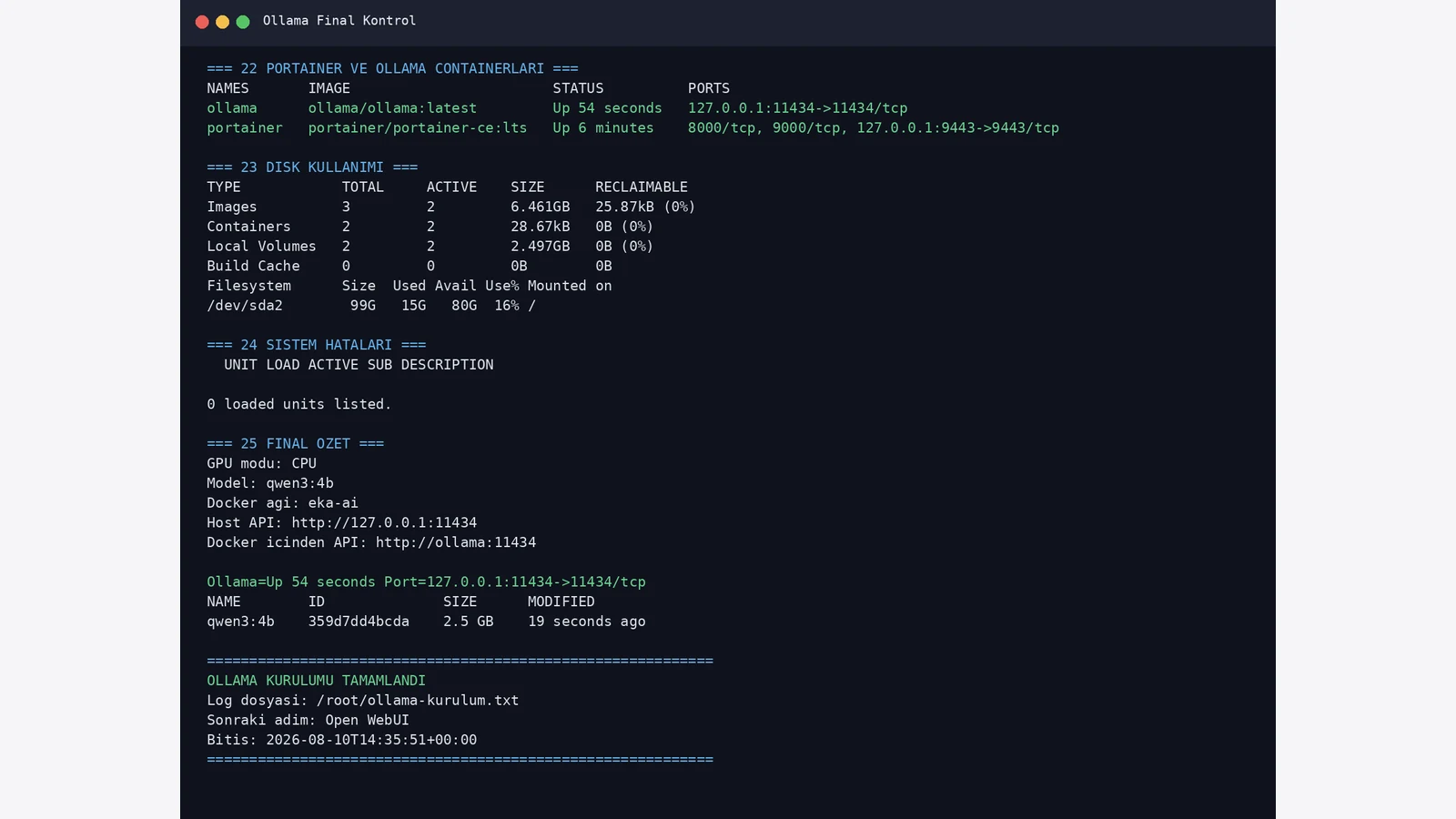Image resolution: width=1456 pixels, height=819 pixels.
Task: Click Host API URL 'http://127.0.0.1:11434'
Action: [384, 523]
